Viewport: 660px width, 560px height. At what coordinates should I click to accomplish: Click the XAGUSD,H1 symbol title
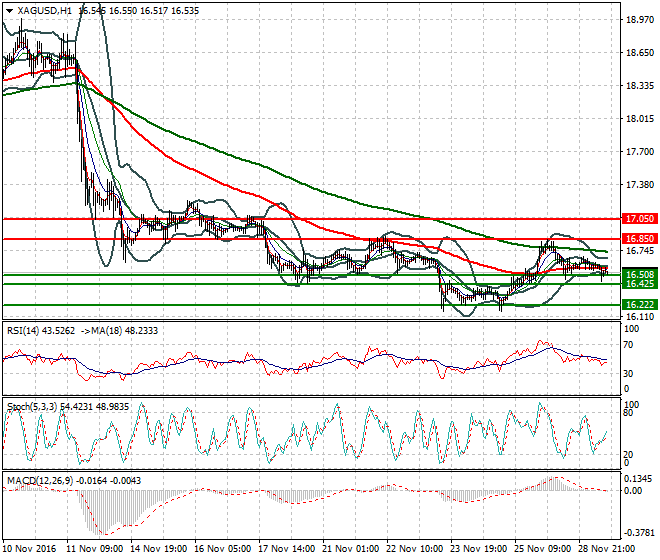click(45, 11)
